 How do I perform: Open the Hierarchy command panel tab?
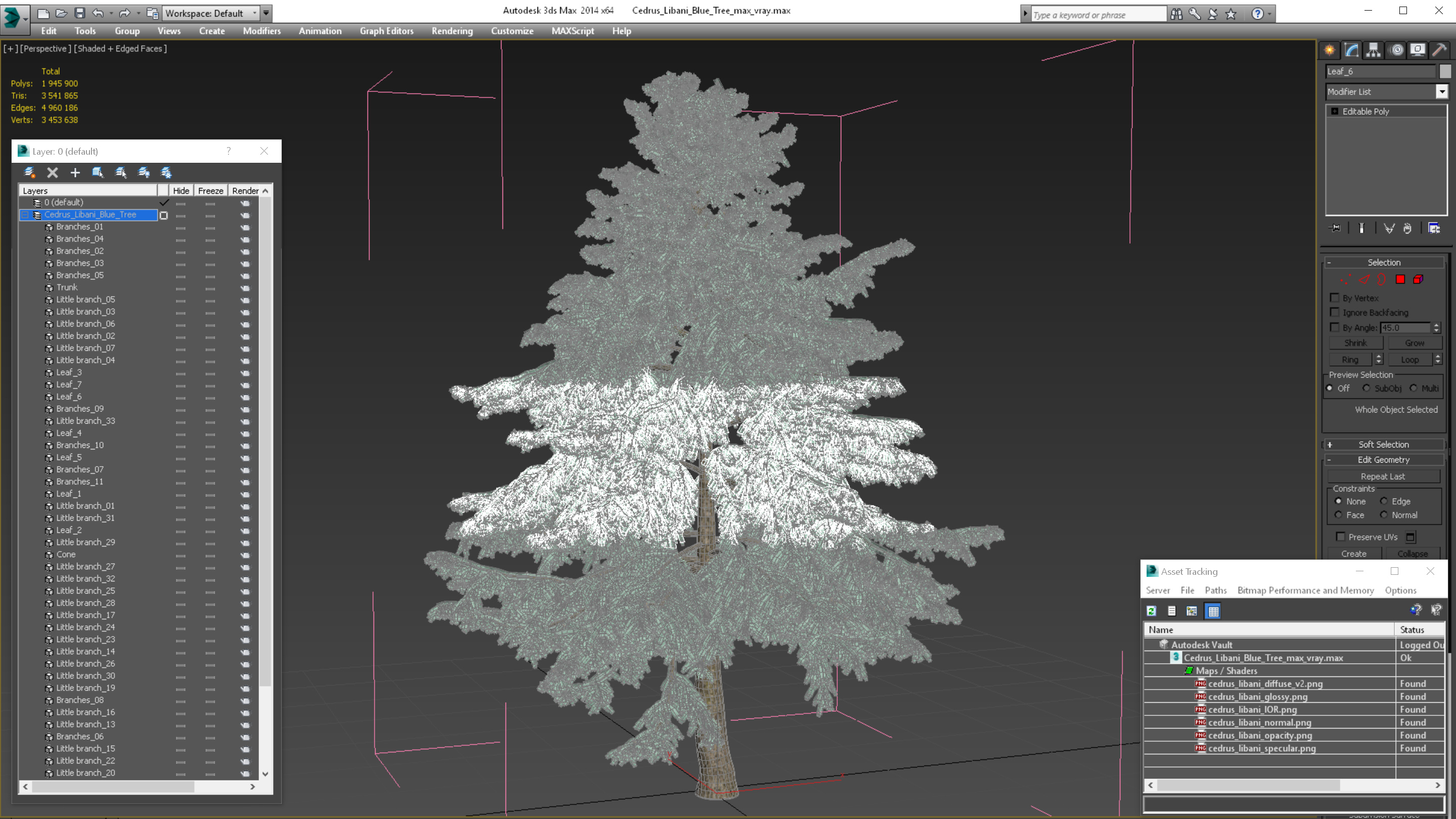click(1373, 51)
